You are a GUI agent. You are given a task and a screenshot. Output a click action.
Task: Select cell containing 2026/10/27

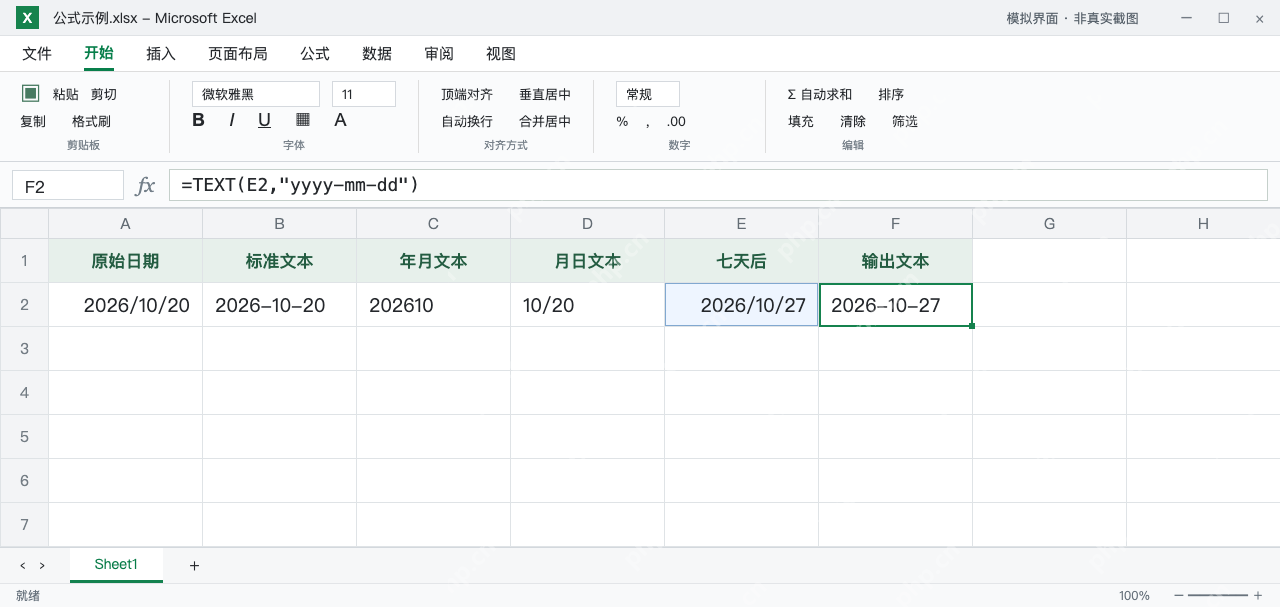tap(741, 305)
